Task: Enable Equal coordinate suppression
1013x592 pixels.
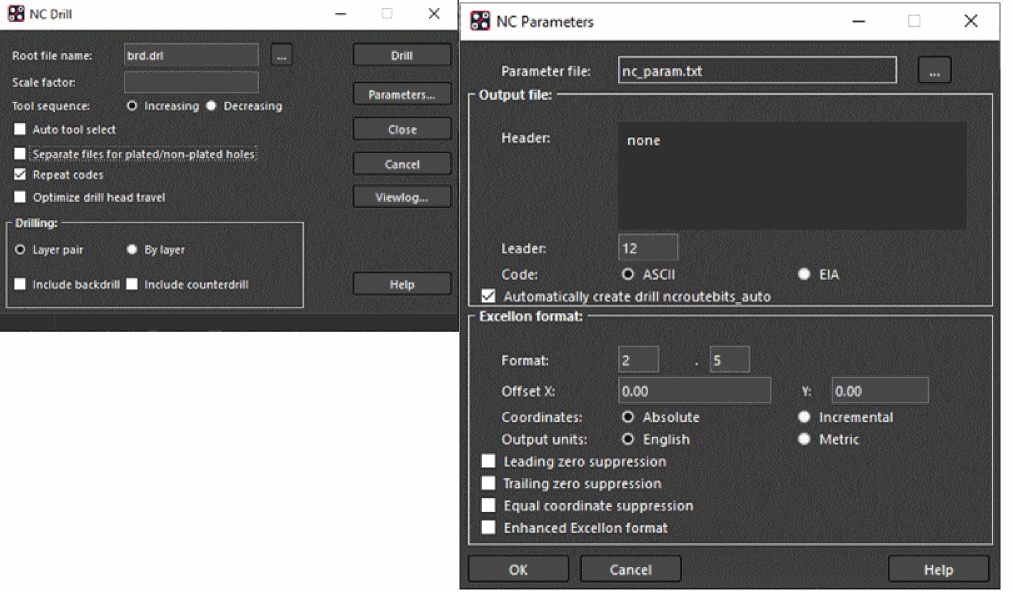Action: pos(488,505)
